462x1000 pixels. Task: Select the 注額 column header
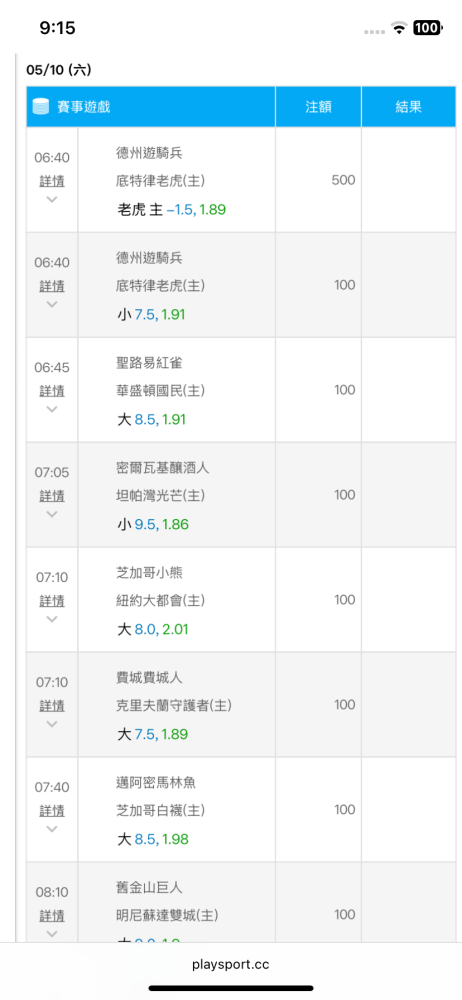tap(318, 107)
